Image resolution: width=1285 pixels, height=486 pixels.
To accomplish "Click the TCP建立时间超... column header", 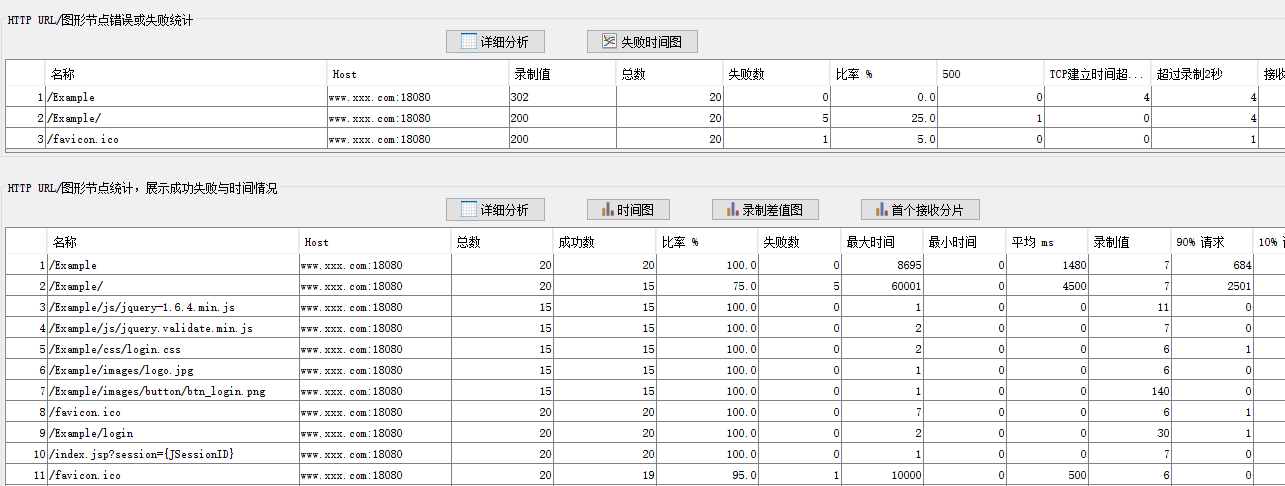I will (x=1097, y=74).
